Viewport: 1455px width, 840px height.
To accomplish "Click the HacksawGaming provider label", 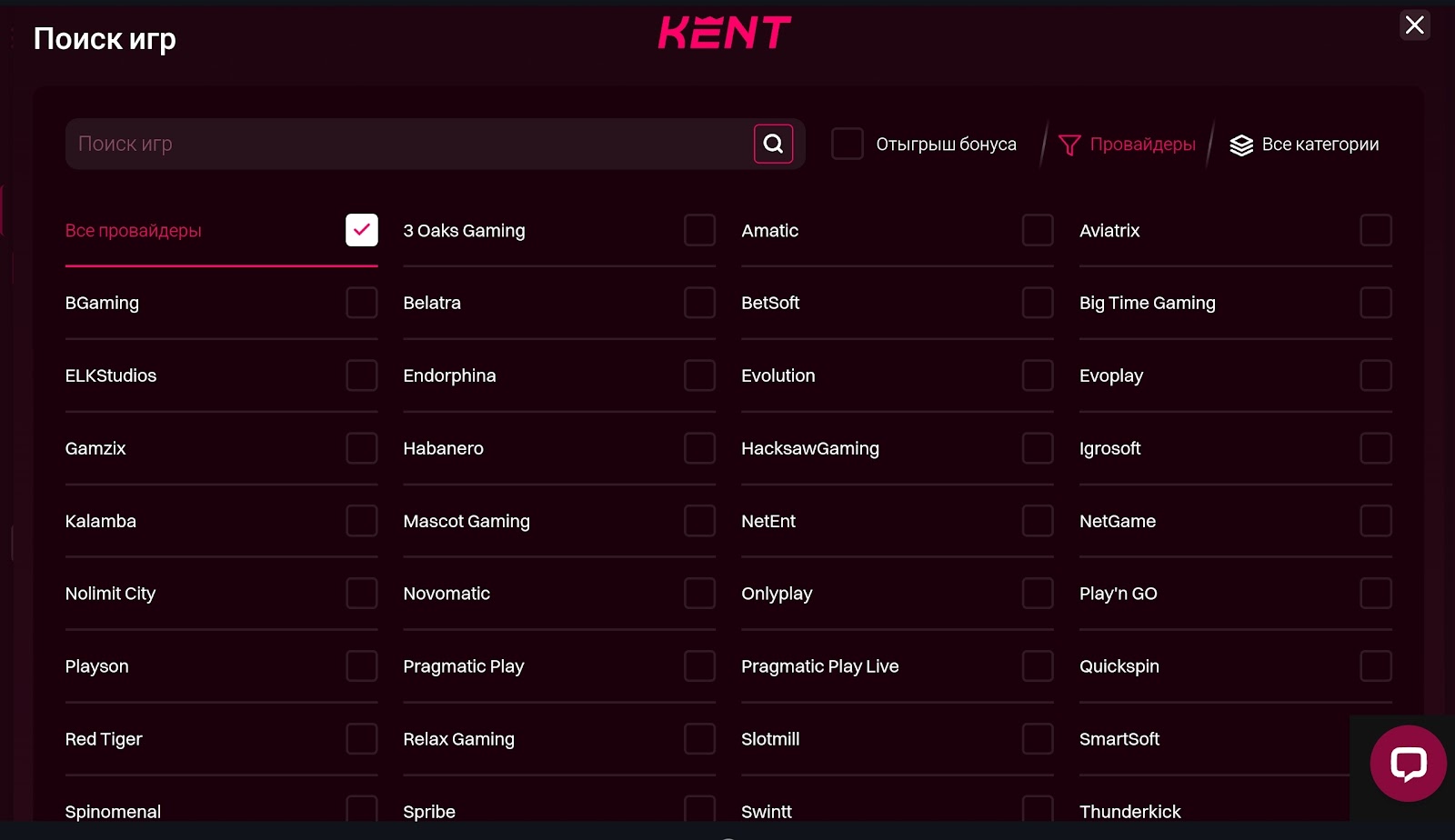I will point(810,448).
